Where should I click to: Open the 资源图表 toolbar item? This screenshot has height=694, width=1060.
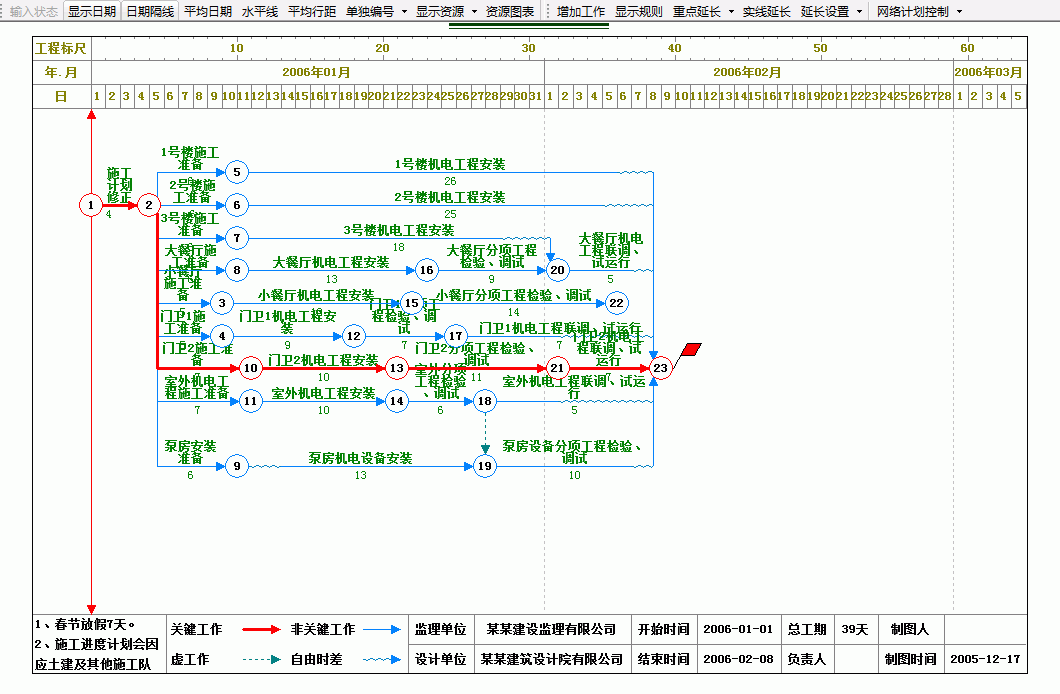click(x=510, y=12)
